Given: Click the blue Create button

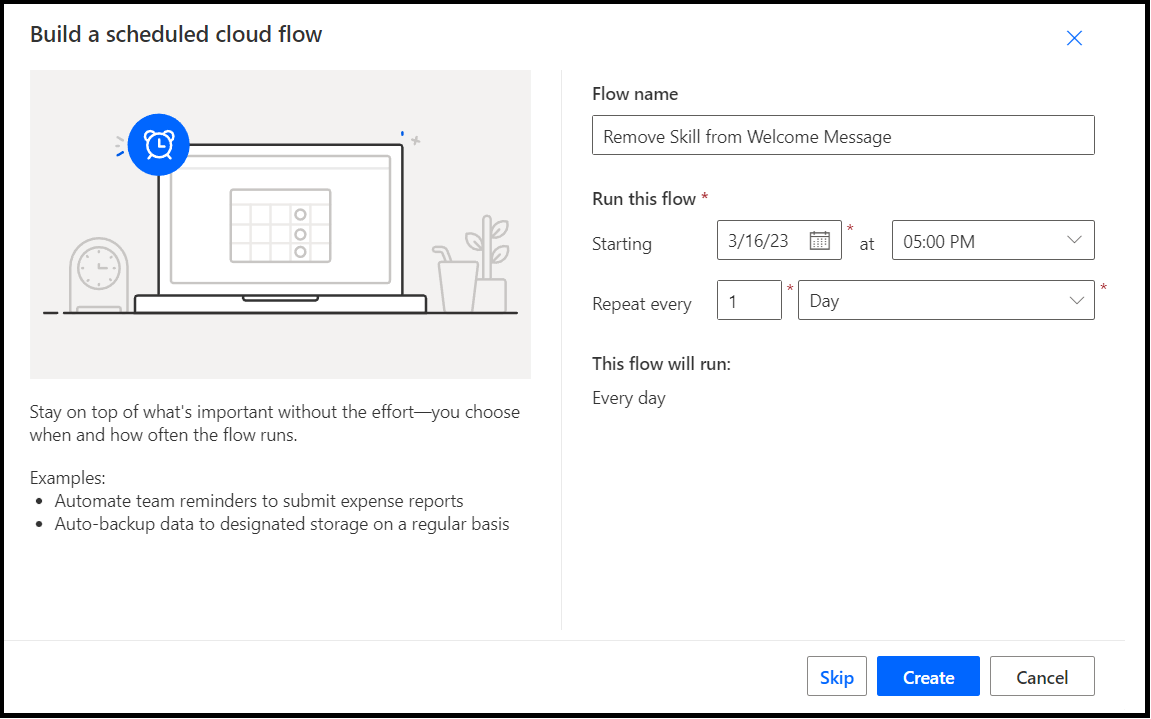Looking at the screenshot, I should click(928, 677).
